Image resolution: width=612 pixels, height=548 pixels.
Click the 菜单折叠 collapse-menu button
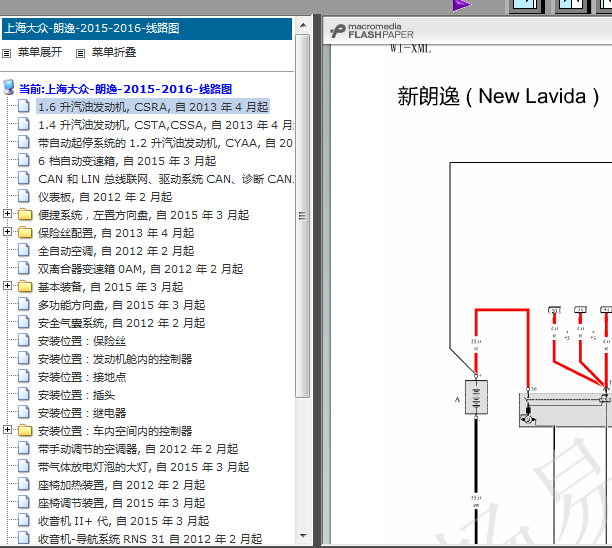point(114,52)
